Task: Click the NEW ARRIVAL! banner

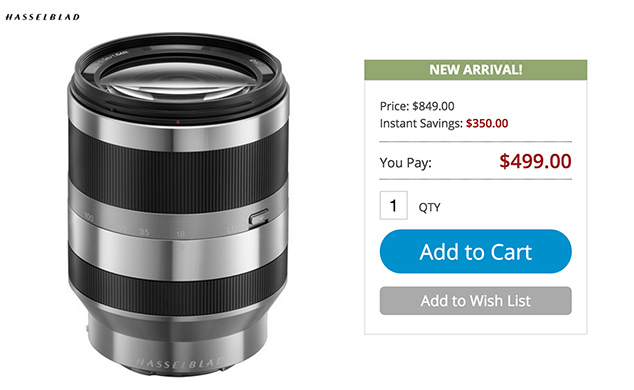Action: pos(476,70)
